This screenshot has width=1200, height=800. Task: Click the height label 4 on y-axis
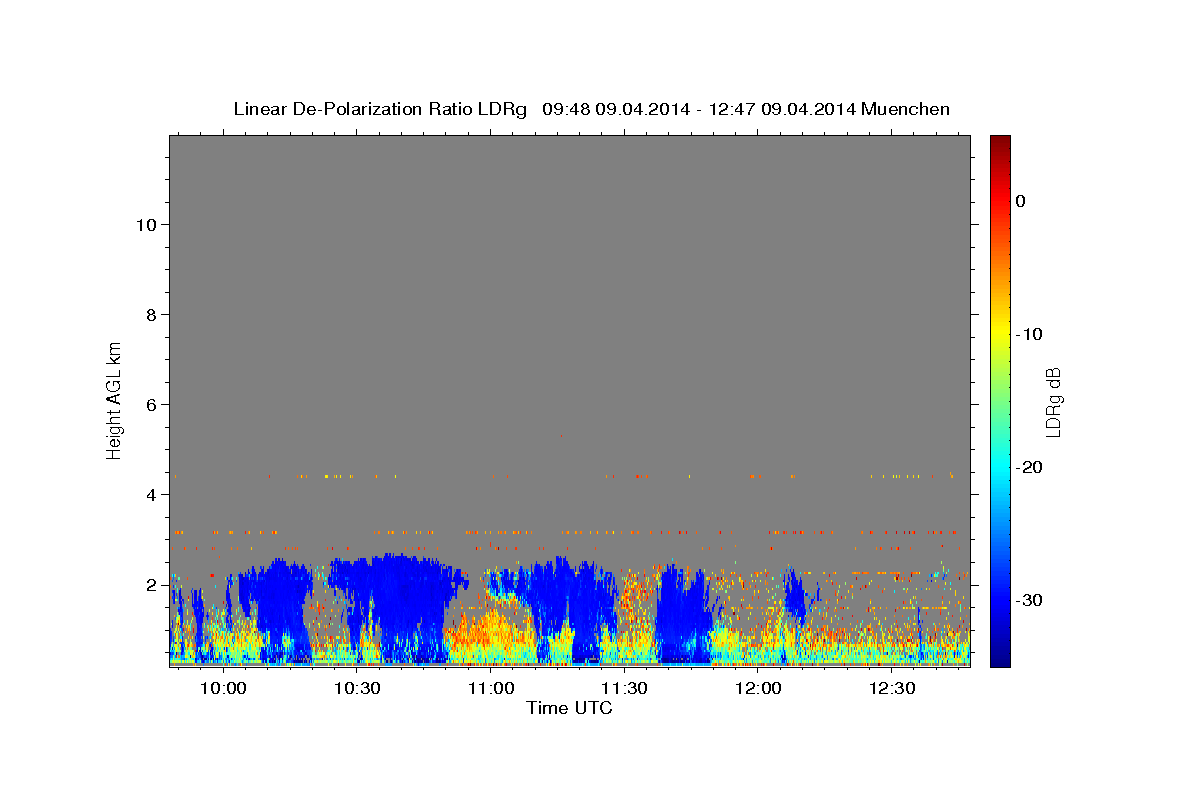(x=149, y=494)
